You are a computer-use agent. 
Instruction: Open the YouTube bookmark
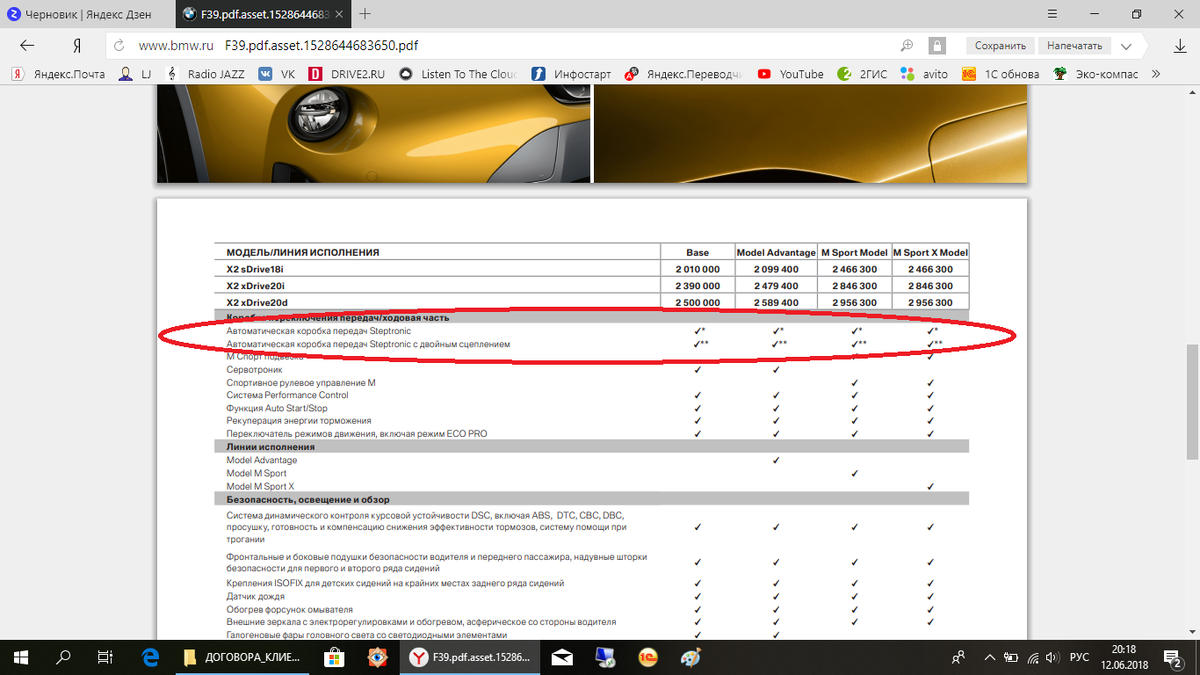[791, 74]
